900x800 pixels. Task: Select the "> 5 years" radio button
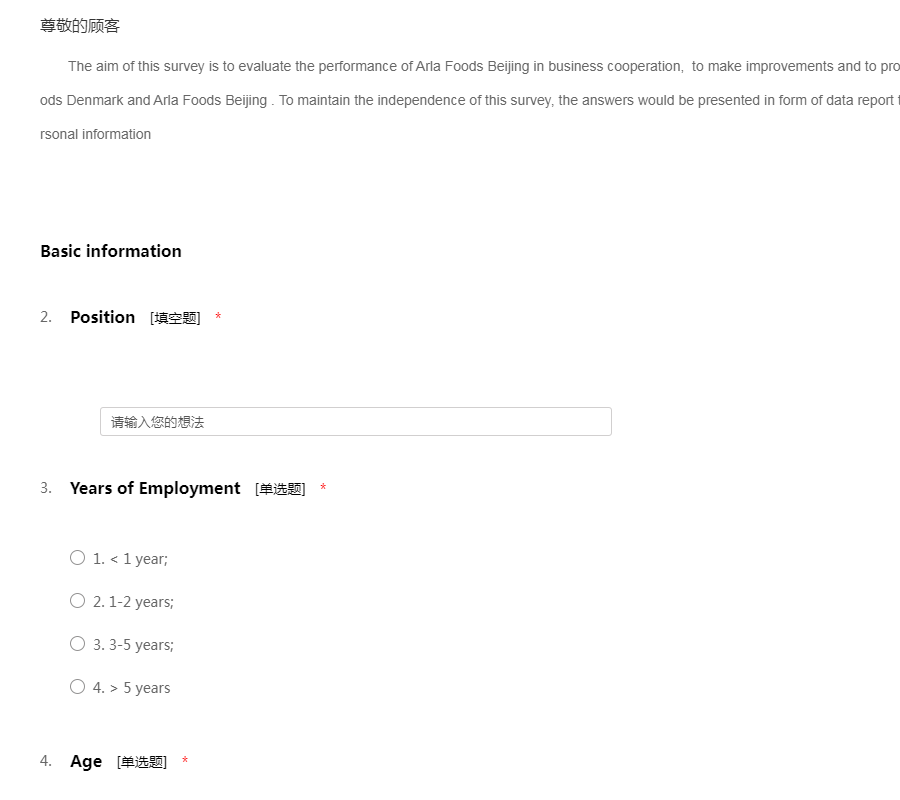pyautogui.click(x=78, y=687)
